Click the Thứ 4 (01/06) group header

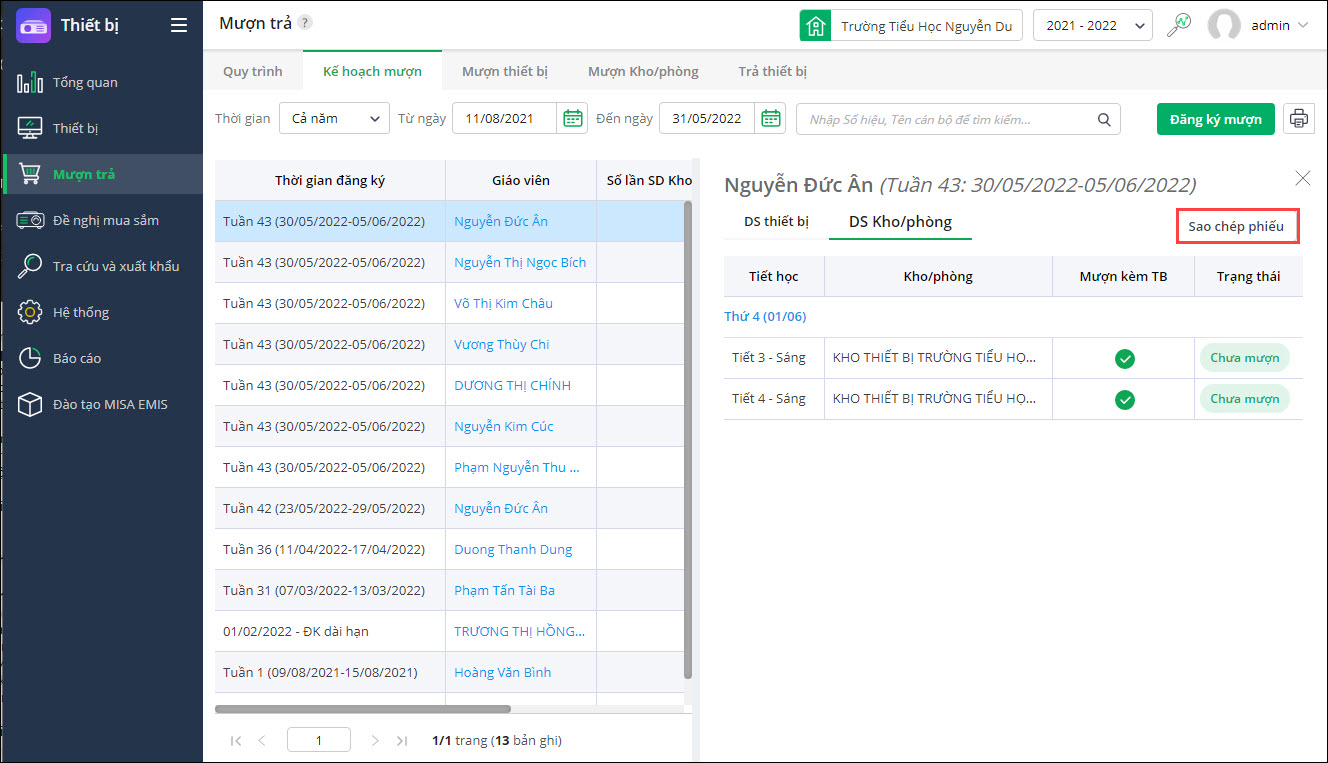765,316
